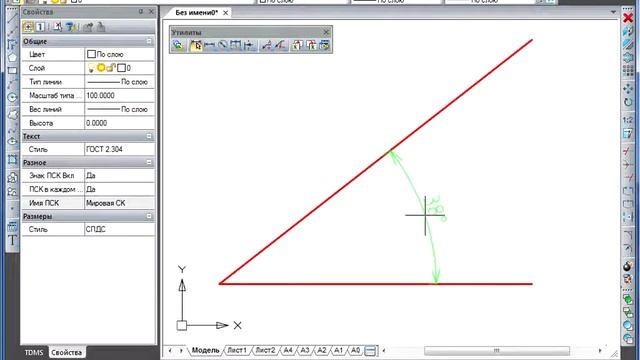Select the Rectangle drawing tool

[x=12, y=71]
